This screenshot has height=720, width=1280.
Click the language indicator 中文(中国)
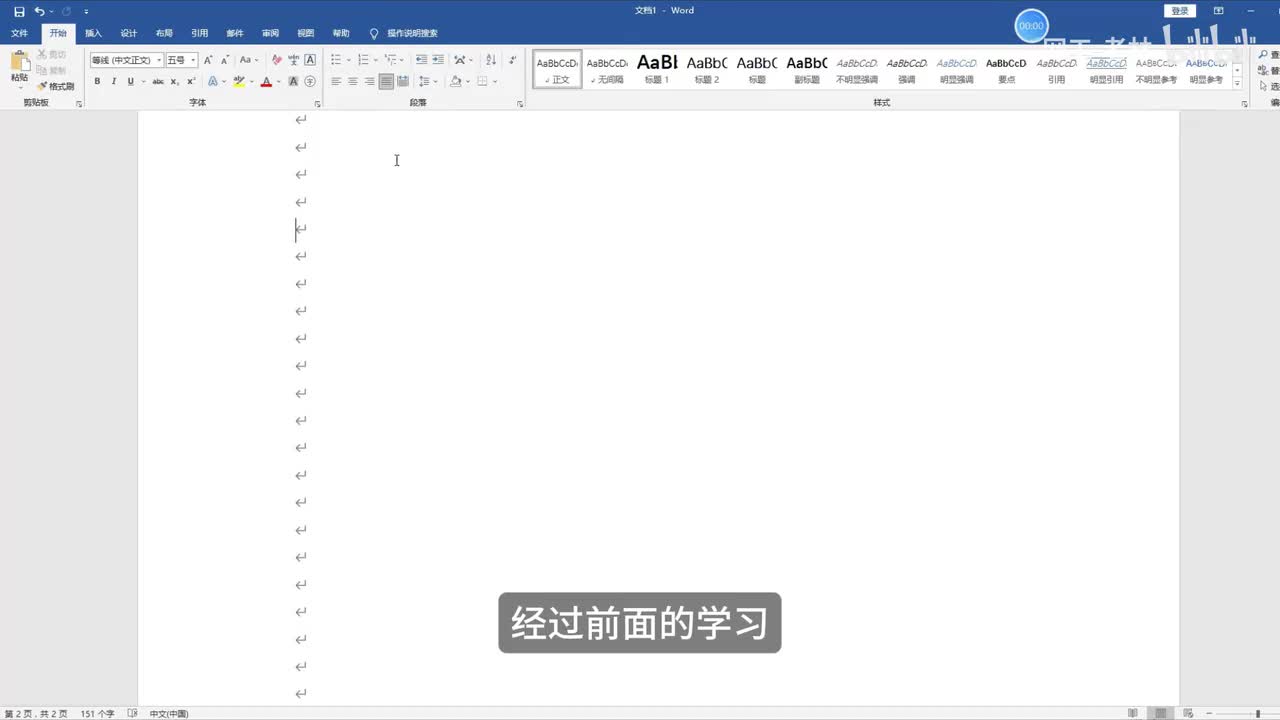click(169, 713)
